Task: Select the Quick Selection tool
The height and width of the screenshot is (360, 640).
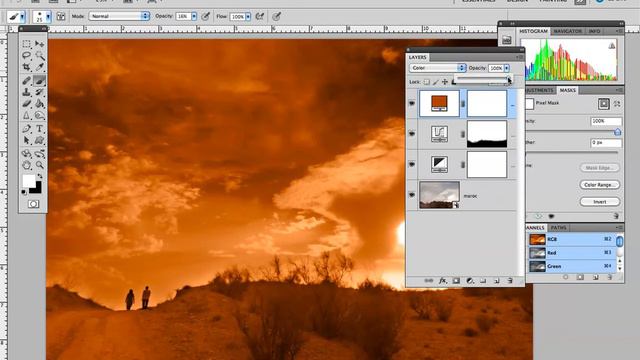Action: [x=40, y=55]
